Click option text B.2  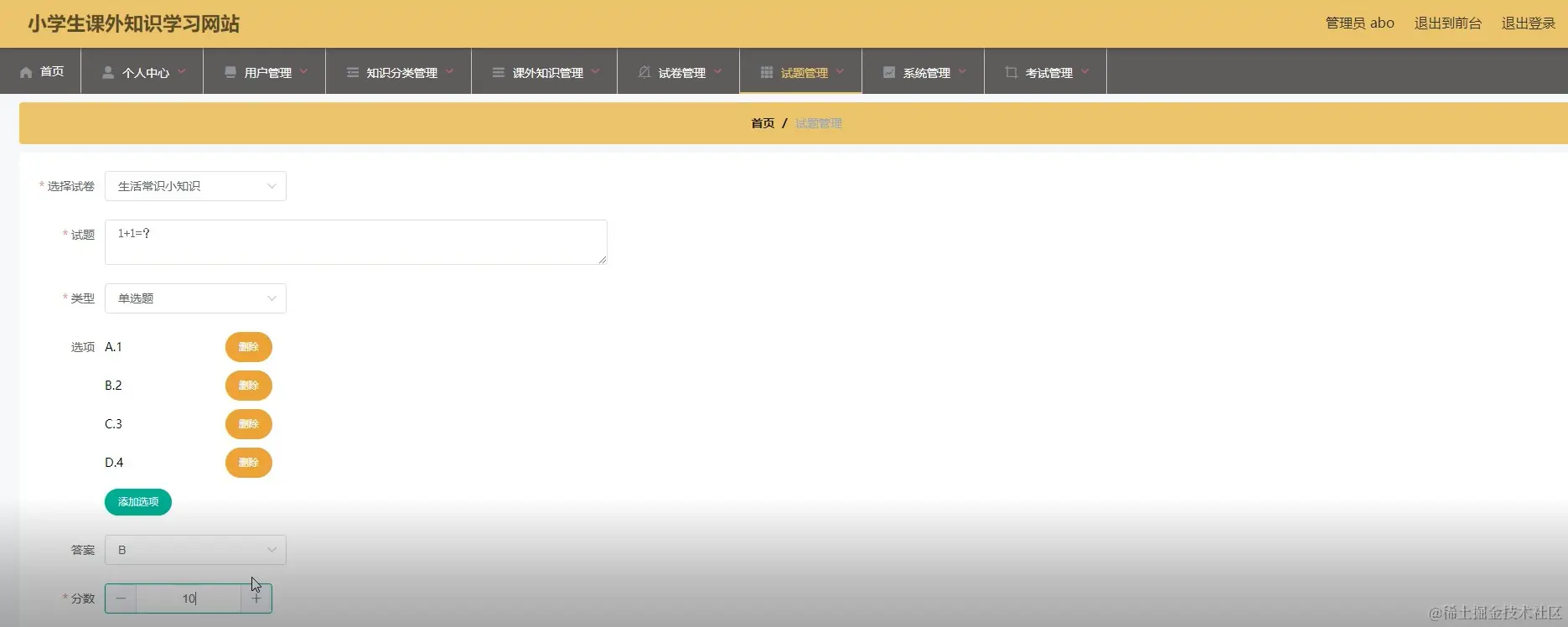point(113,386)
